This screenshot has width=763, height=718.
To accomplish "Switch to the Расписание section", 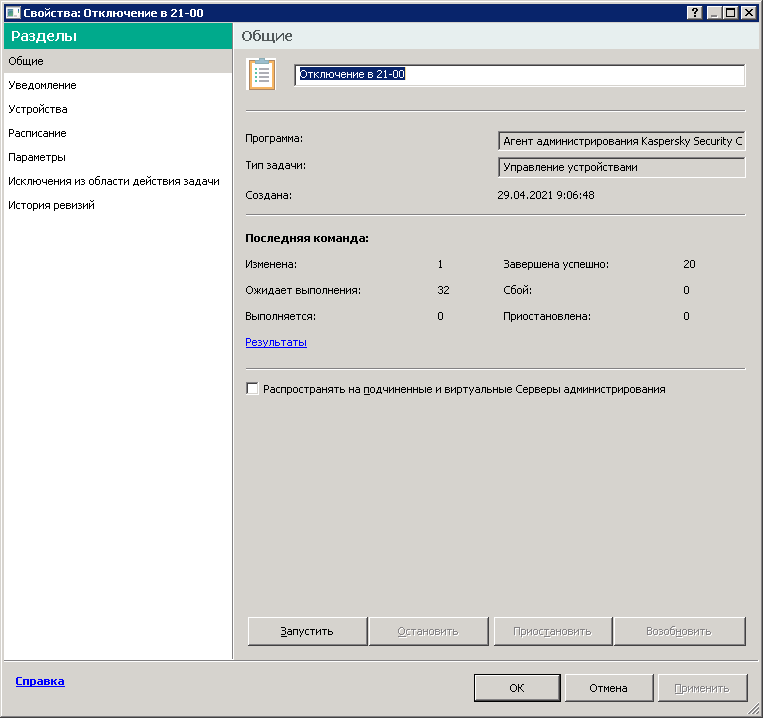I will 118,133.
